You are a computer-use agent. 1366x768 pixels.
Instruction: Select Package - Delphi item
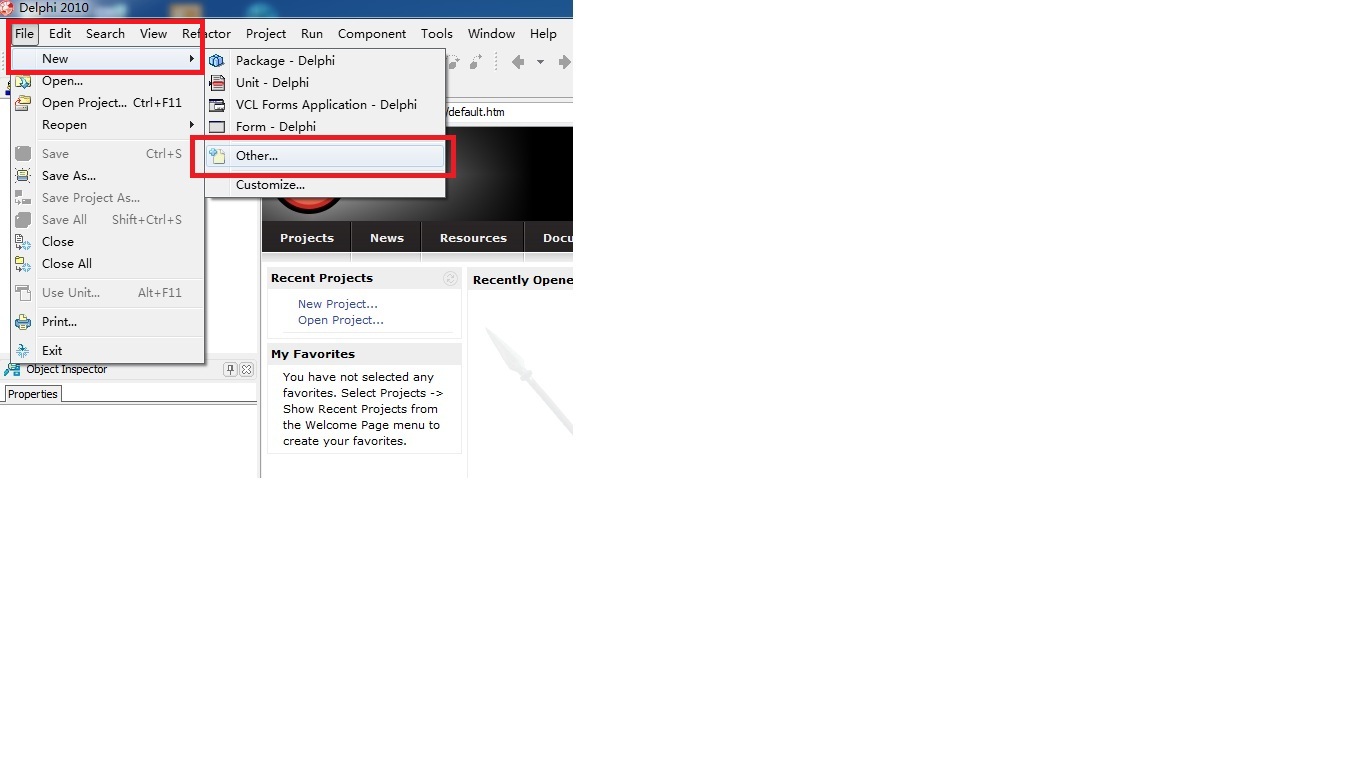pyautogui.click(x=325, y=61)
